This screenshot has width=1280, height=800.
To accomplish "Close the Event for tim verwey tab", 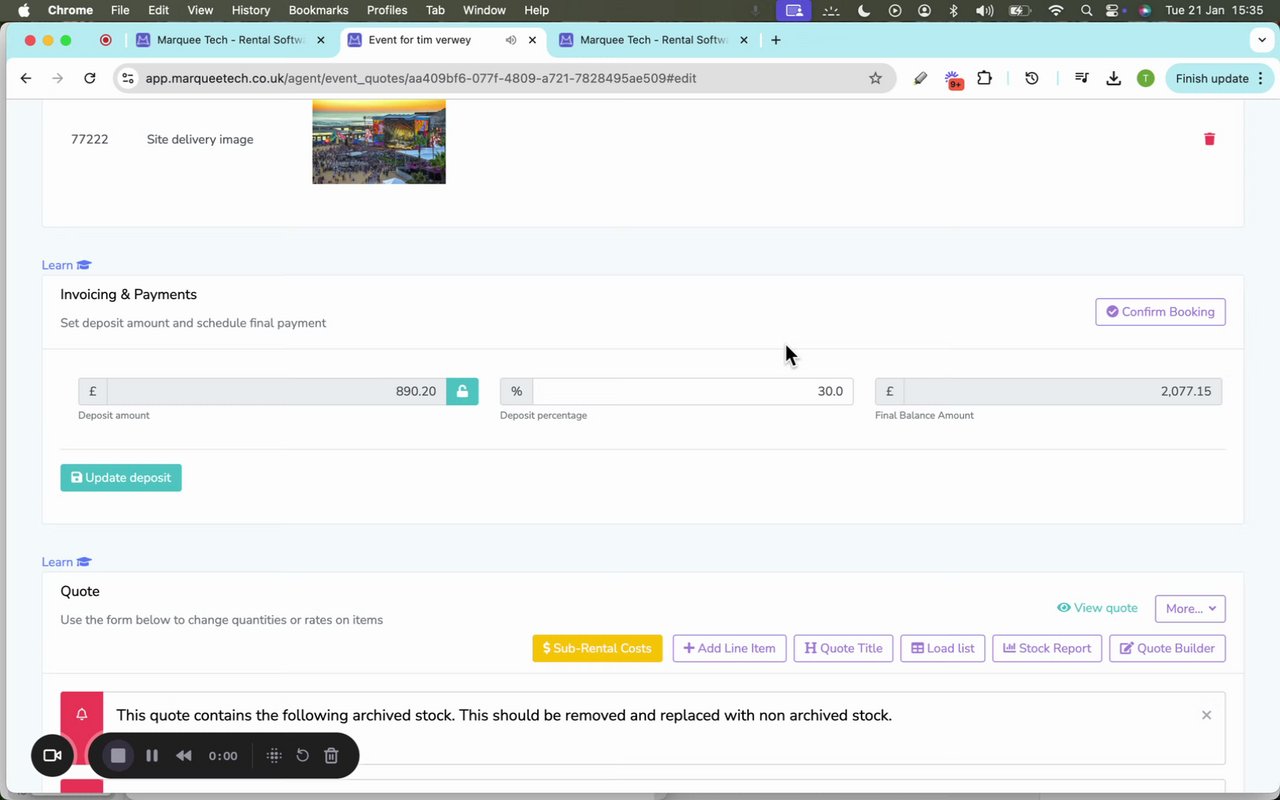I will (x=532, y=40).
